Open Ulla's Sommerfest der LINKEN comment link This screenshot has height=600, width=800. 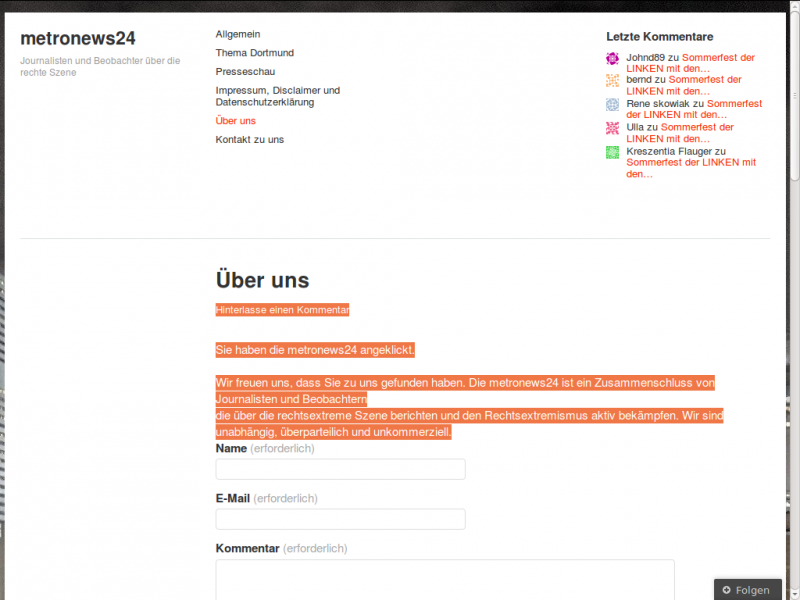tap(697, 128)
